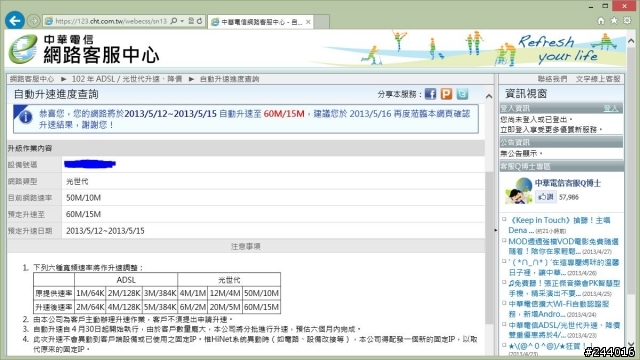Image resolution: width=640 pixels, height=360 pixels.
Task: Click the refresh icon in the address bar
Action: click(200, 21)
